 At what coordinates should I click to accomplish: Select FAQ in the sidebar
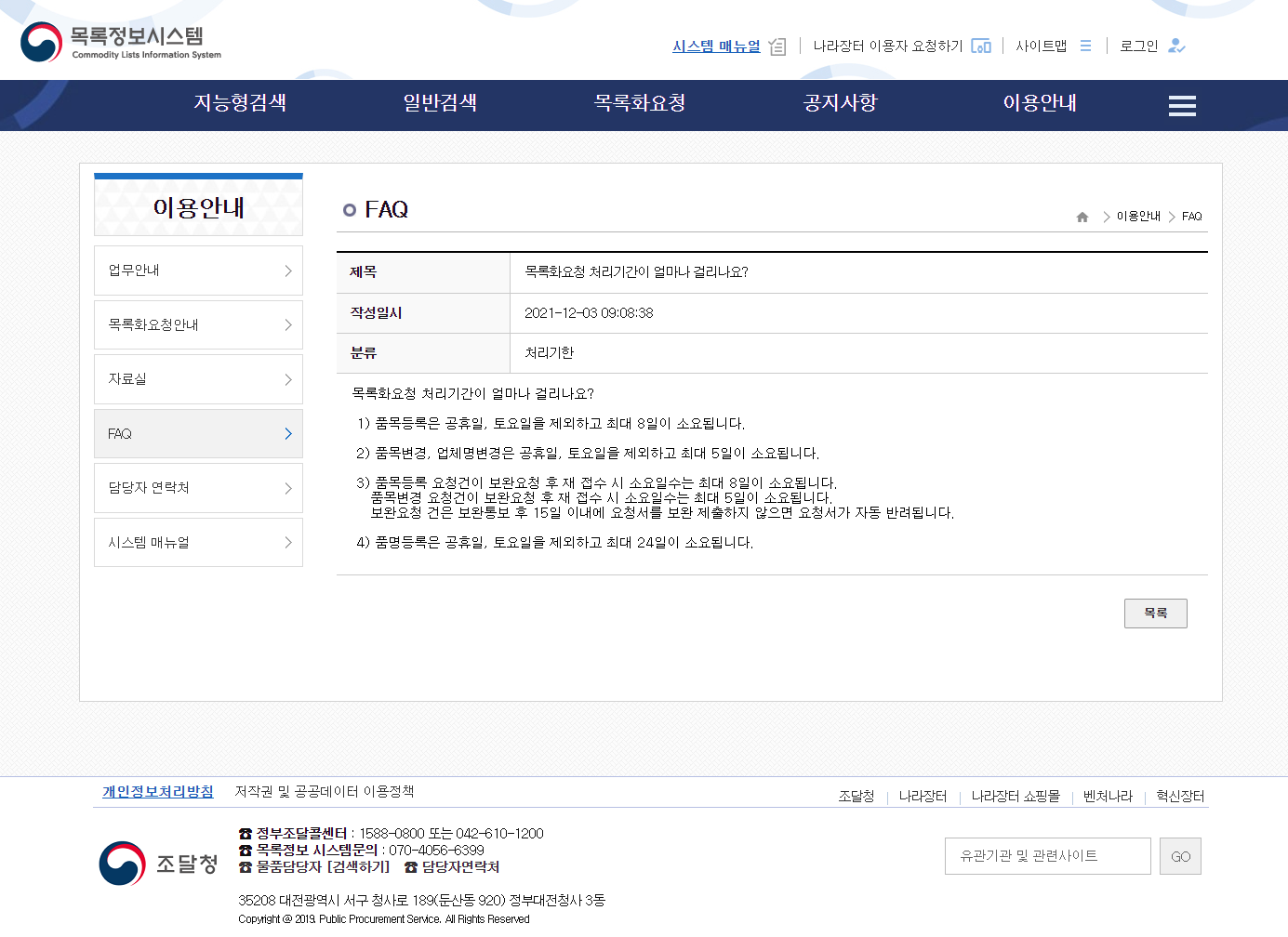pyautogui.click(x=198, y=434)
